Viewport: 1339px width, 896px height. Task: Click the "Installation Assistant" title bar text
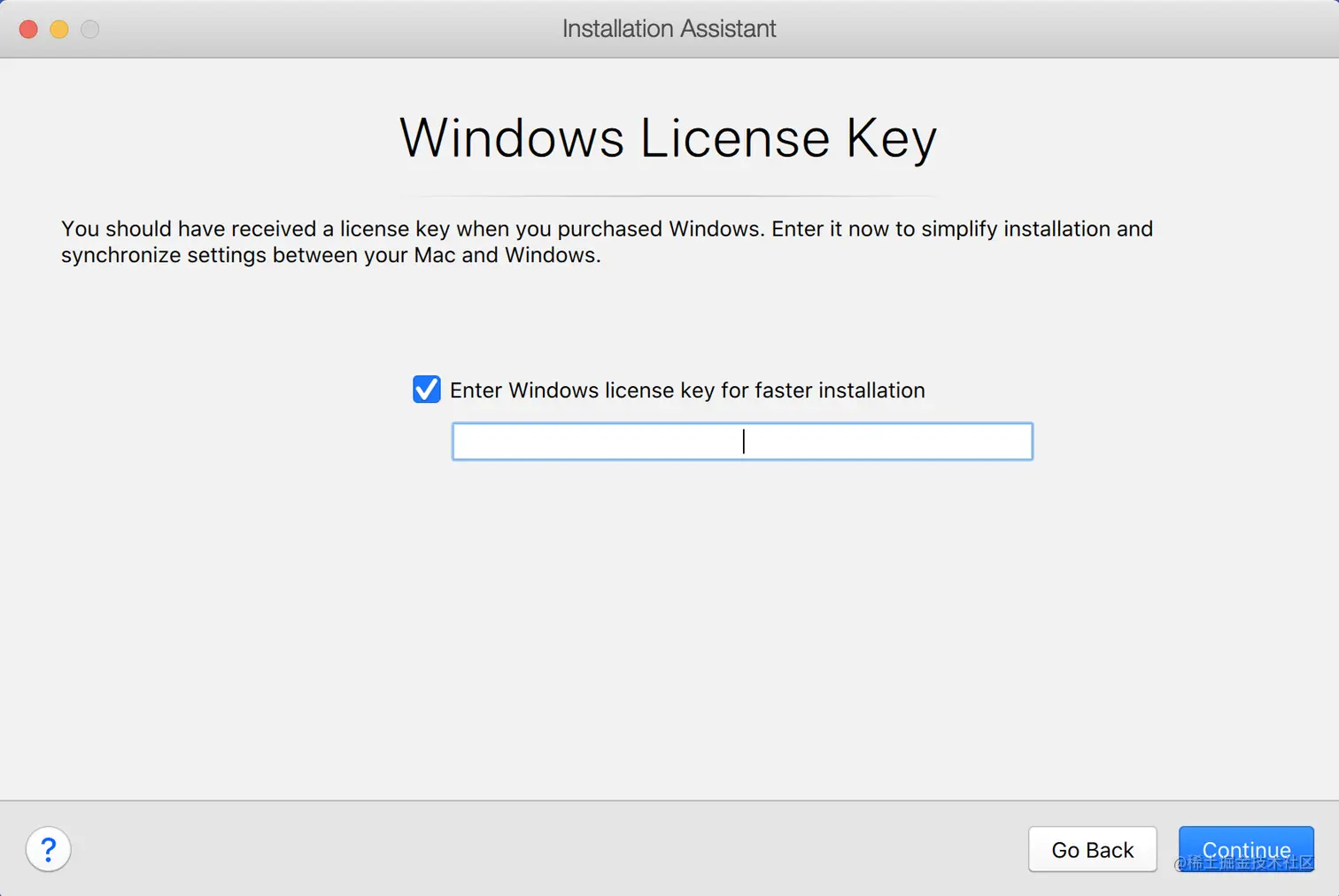[x=669, y=29]
